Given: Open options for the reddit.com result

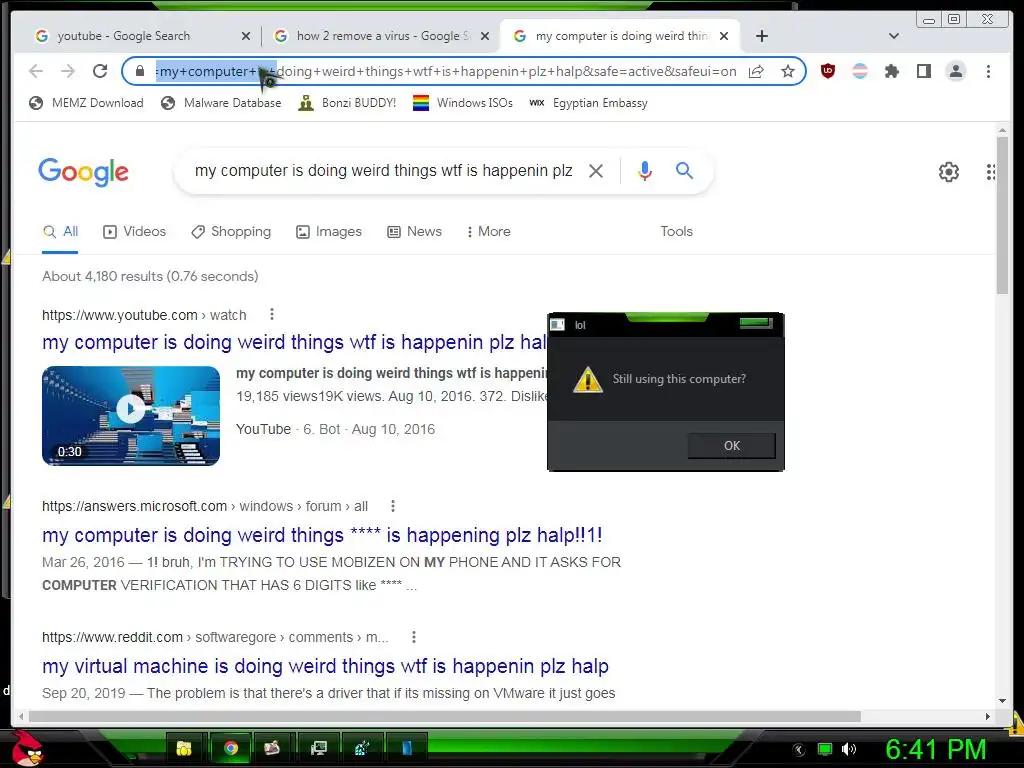Looking at the screenshot, I should [x=413, y=637].
